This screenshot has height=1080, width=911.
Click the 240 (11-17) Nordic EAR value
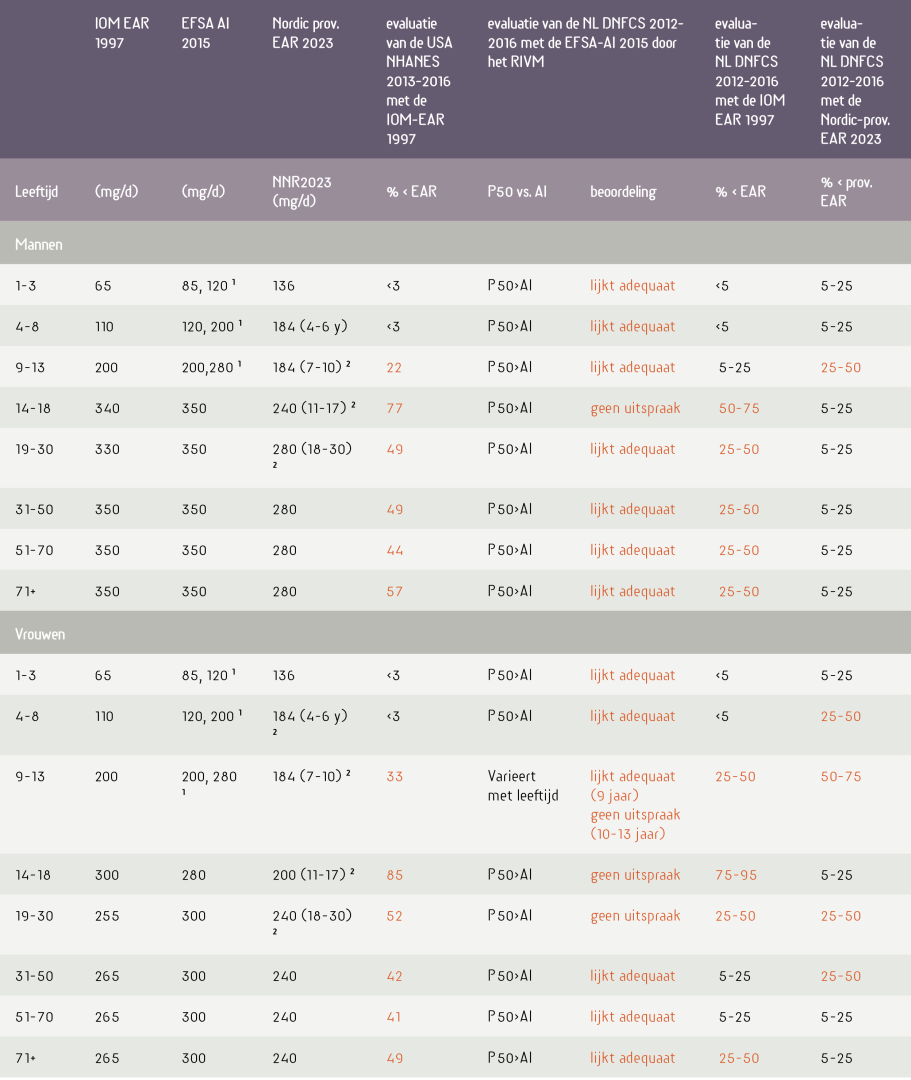point(311,408)
